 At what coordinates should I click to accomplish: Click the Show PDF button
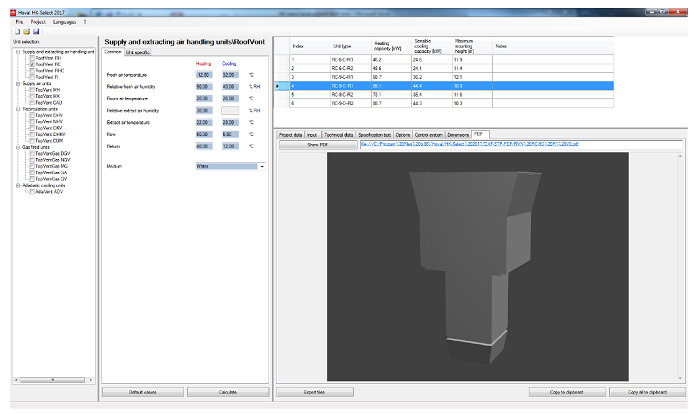pos(316,144)
